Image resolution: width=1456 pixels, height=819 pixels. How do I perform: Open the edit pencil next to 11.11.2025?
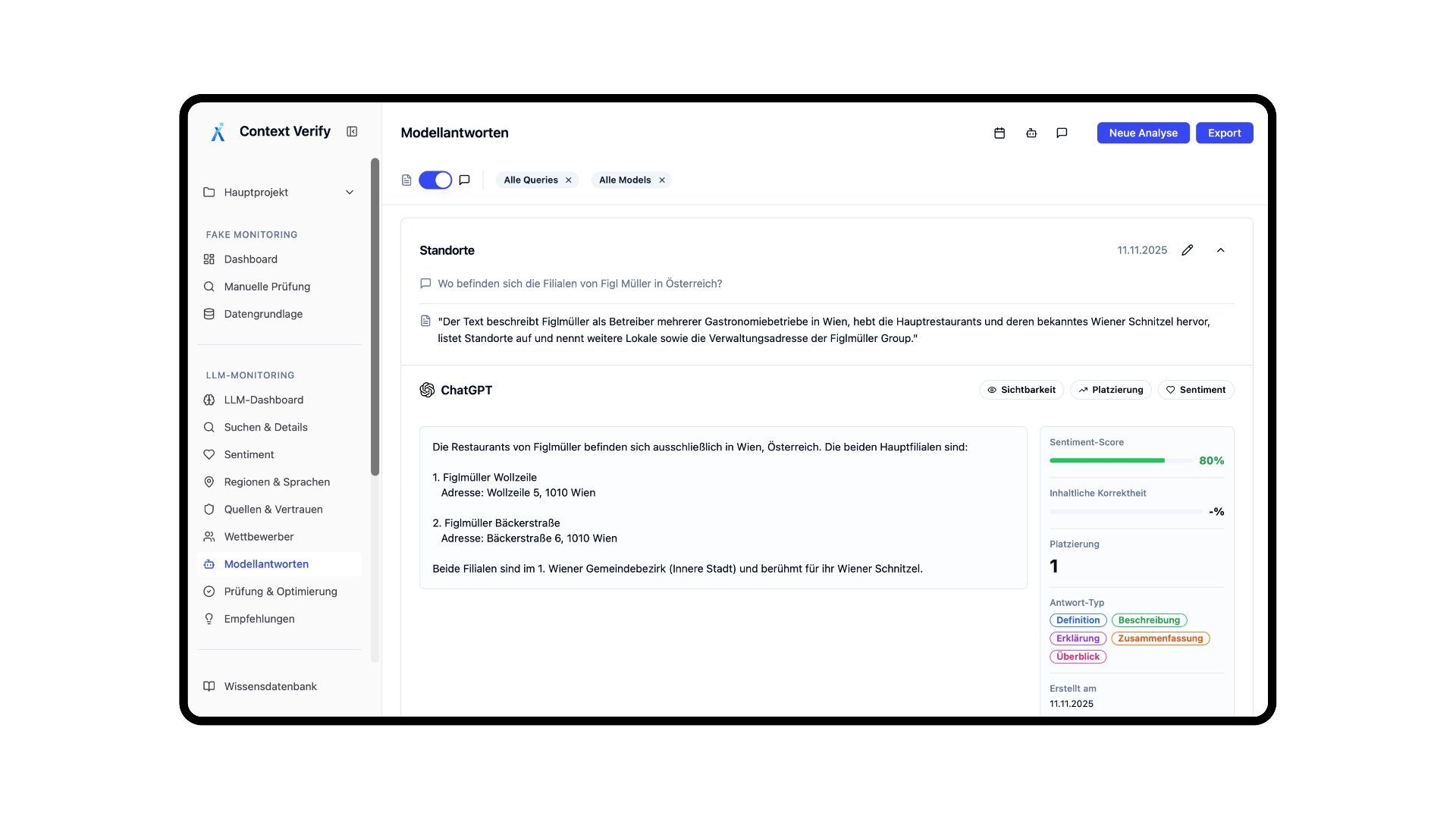point(1188,250)
